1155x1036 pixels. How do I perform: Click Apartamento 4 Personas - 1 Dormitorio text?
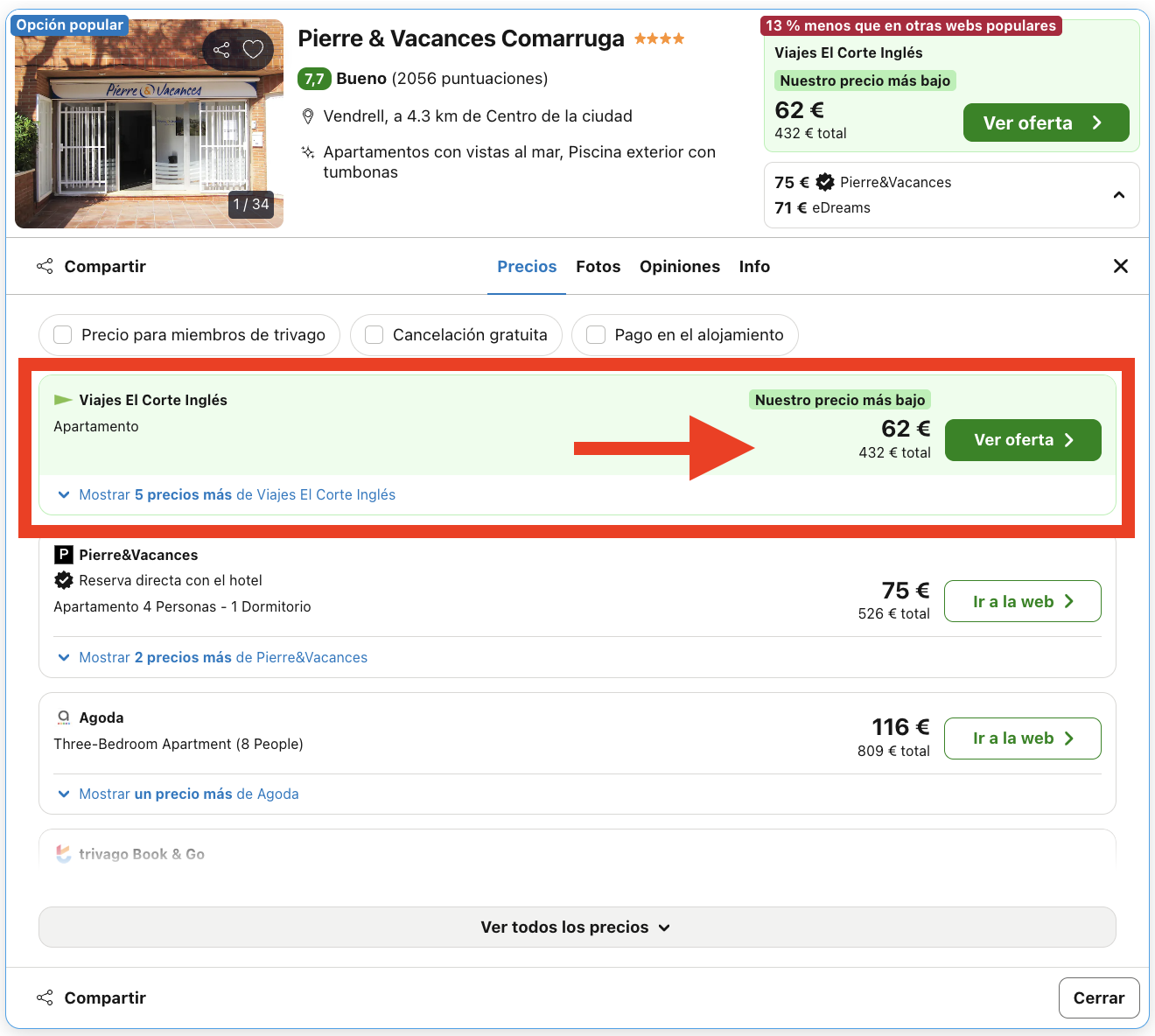pyautogui.click(x=182, y=607)
